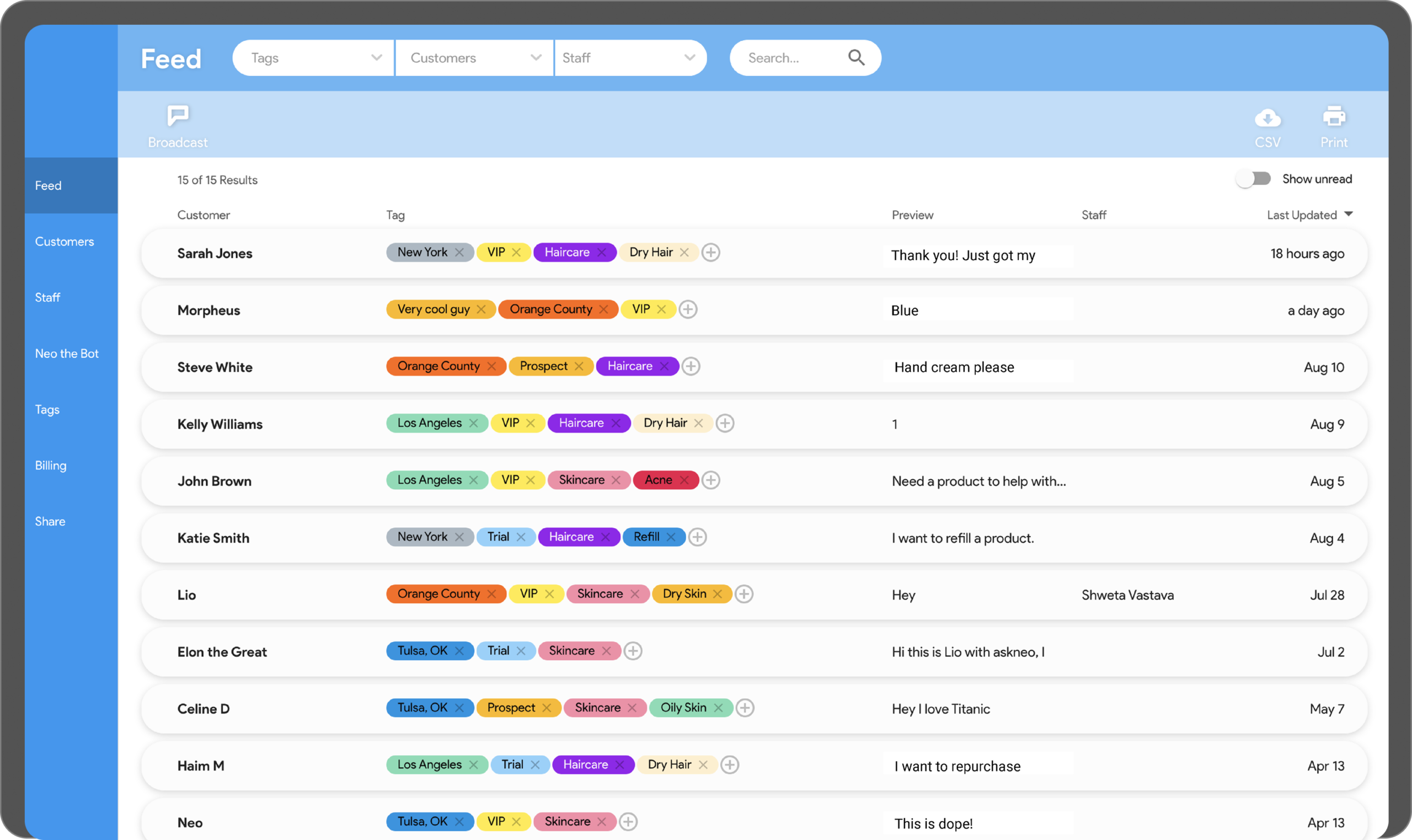Open the Tags filter dropdown
This screenshot has height=840, width=1412.
[x=313, y=58]
